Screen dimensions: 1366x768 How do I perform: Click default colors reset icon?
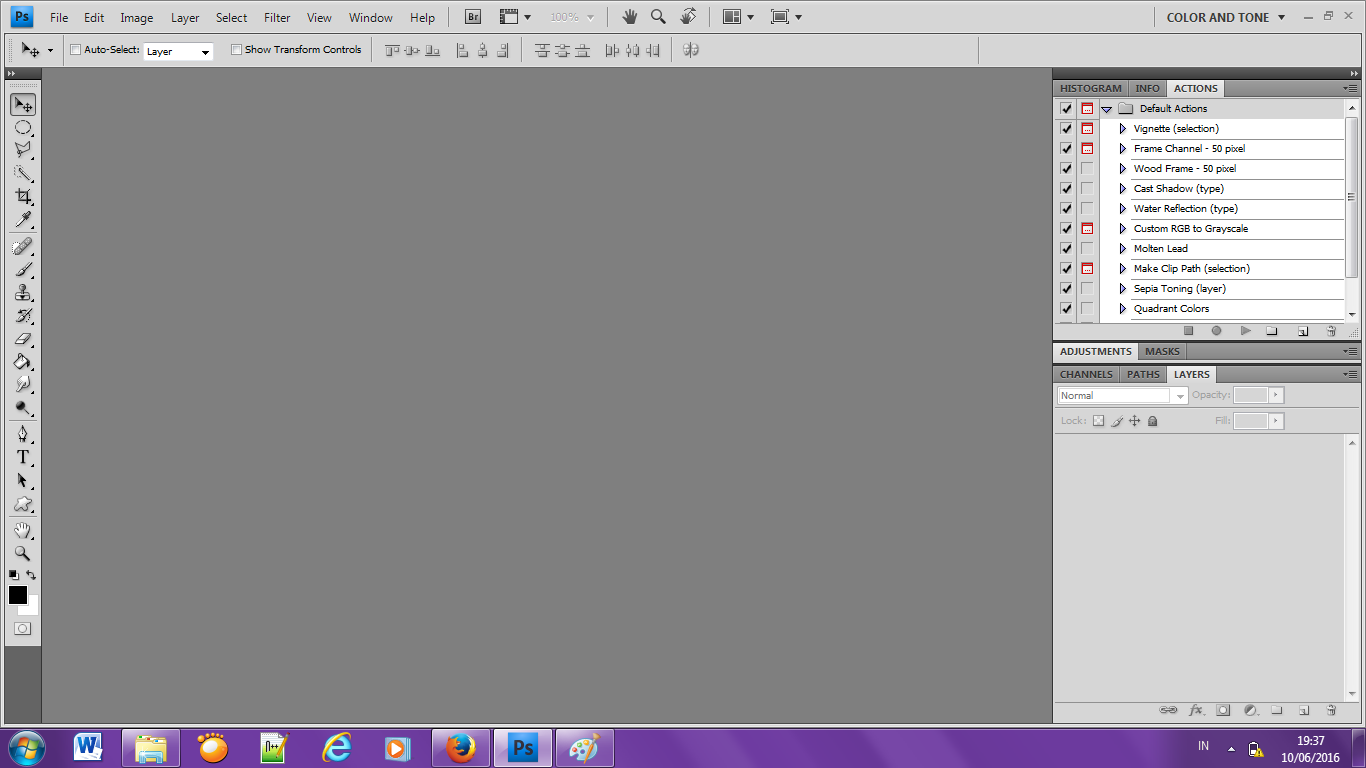(x=14, y=575)
